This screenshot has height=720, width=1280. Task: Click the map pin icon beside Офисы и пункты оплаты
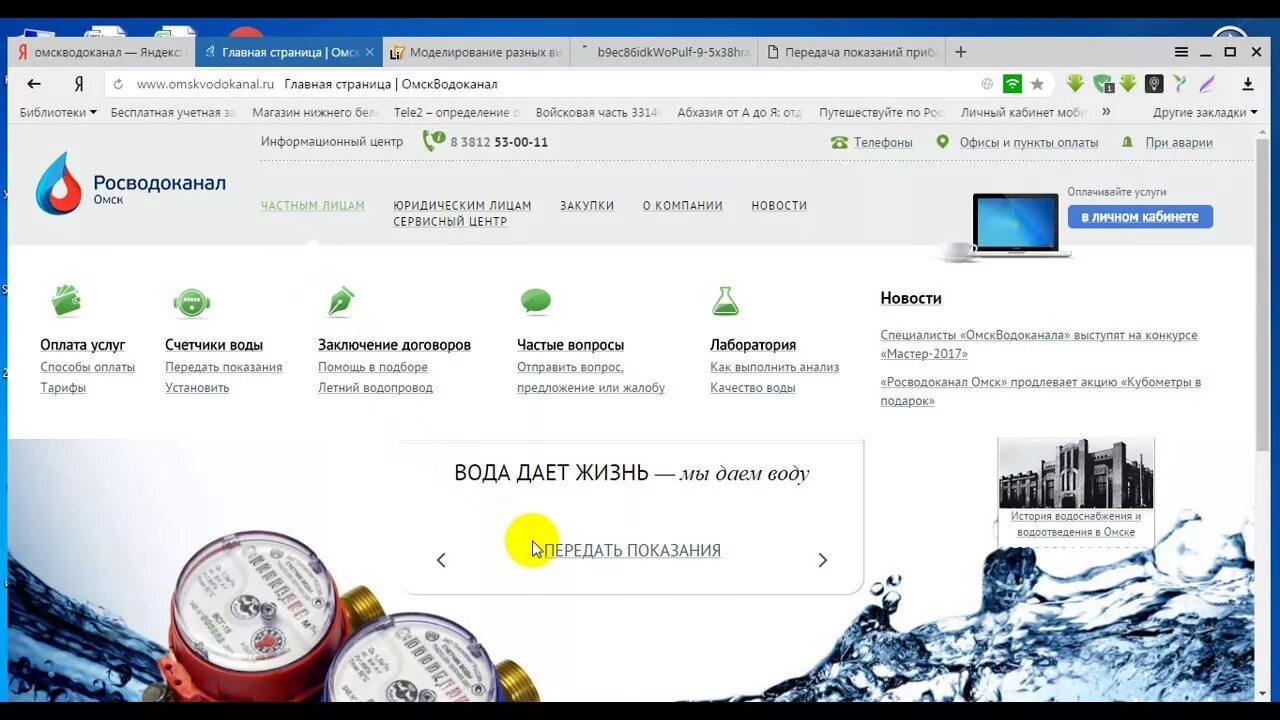942,142
